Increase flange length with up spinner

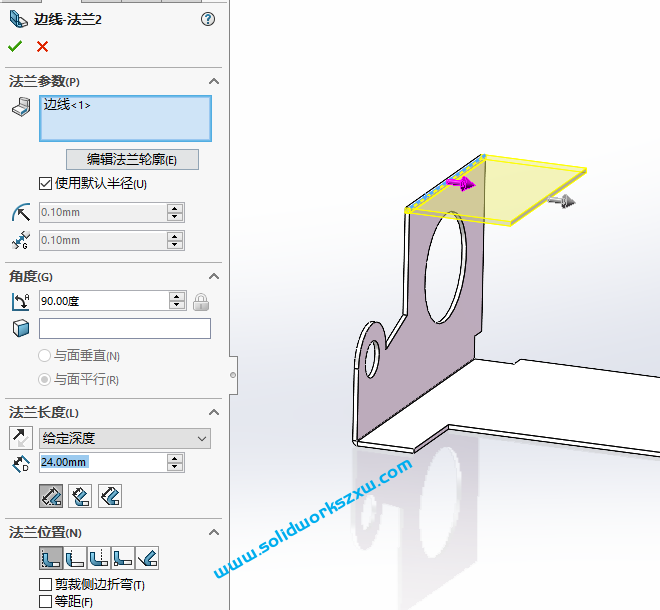point(175,458)
